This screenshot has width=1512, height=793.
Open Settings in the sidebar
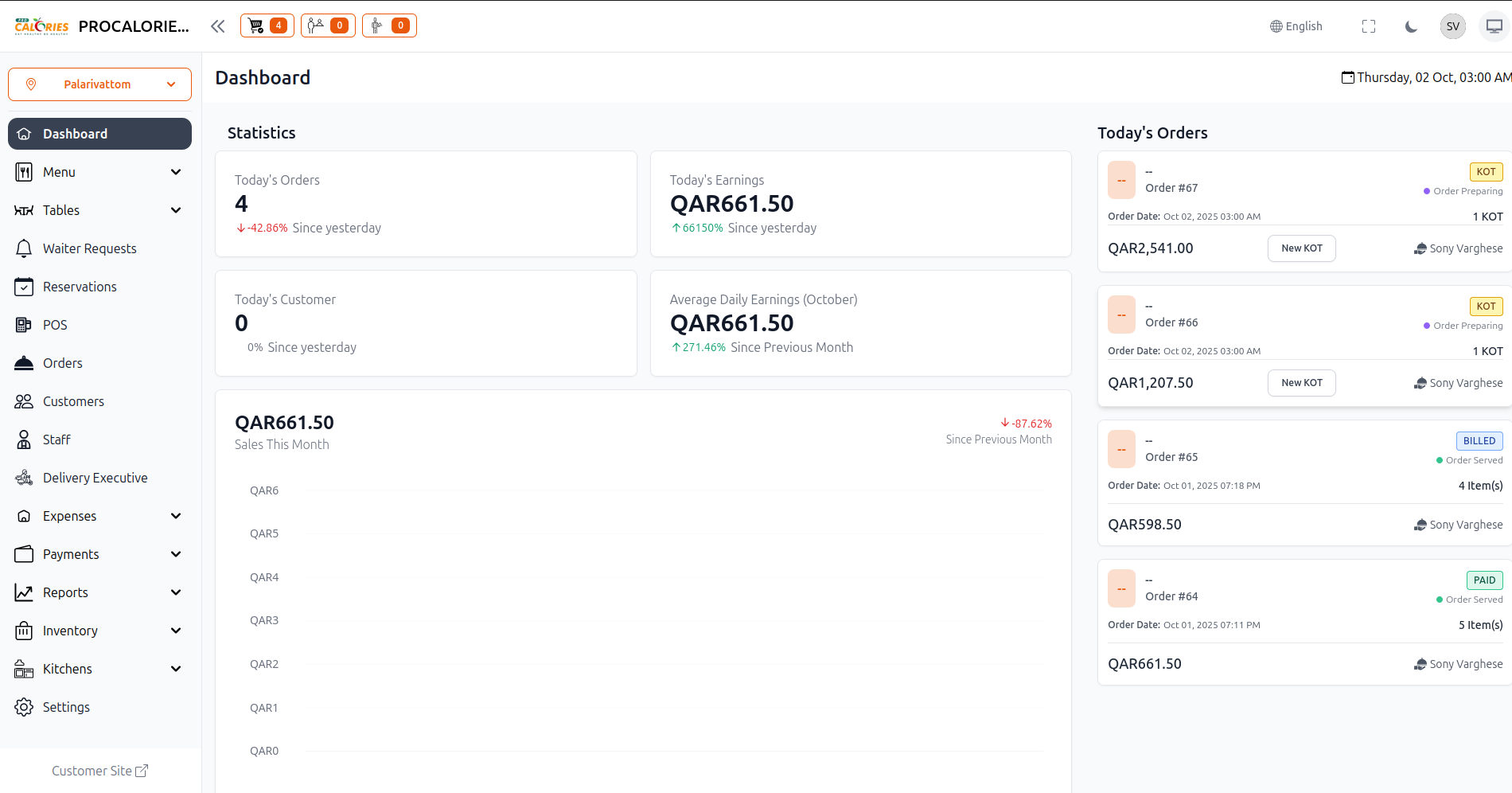66,707
